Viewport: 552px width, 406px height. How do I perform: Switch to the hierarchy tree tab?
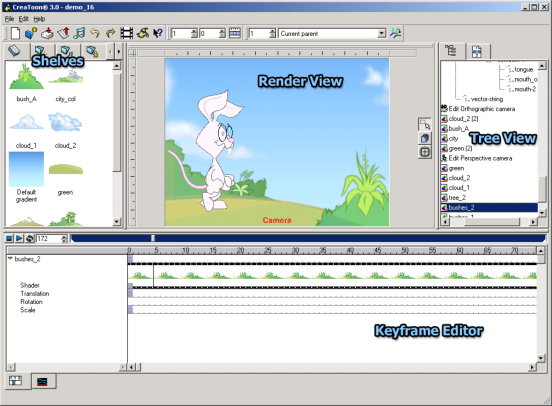coord(451,51)
